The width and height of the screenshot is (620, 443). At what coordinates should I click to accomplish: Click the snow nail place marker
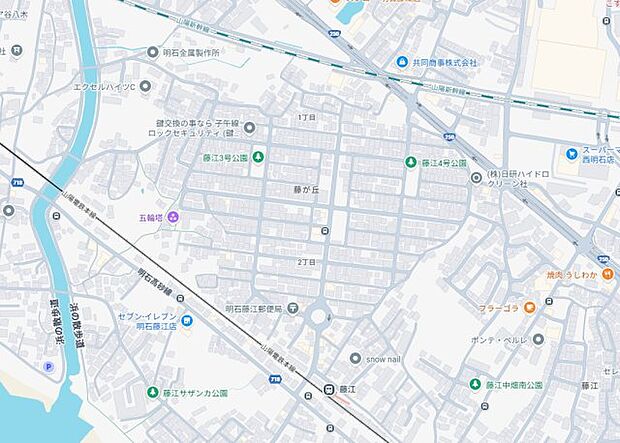pyautogui.click(x=355, y=358)
